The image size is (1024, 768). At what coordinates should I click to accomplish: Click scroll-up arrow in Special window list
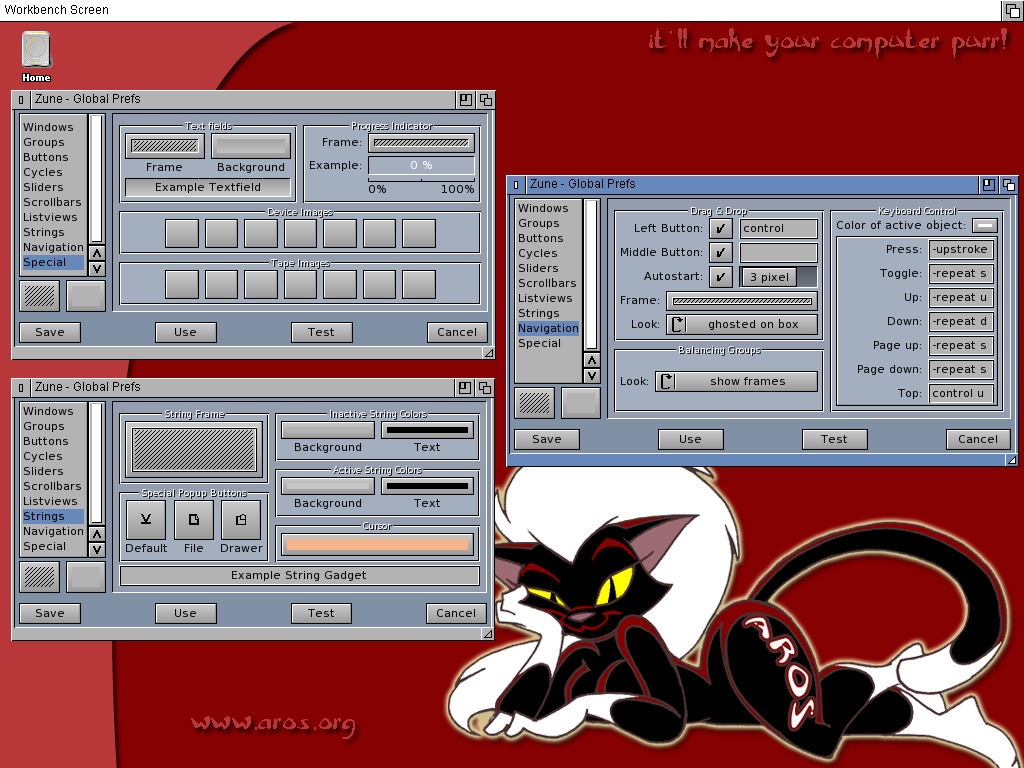coord(97,253)
